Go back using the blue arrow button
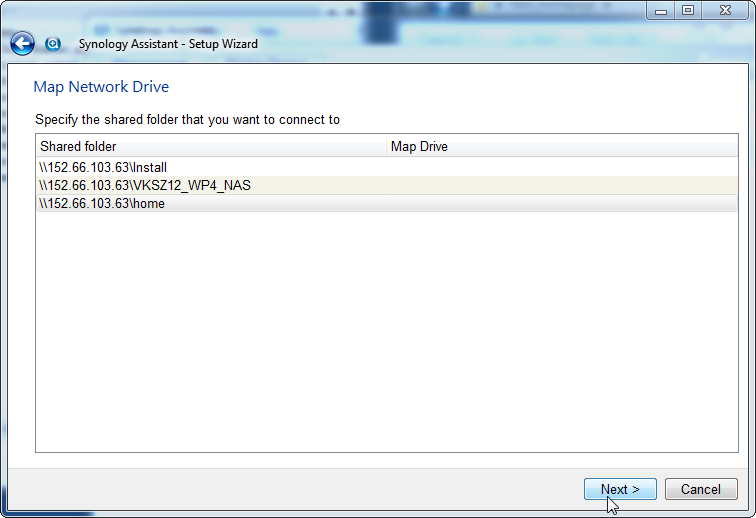Image resolution: width=756 pixels, height=518 pixels. [x=22, y=44]
